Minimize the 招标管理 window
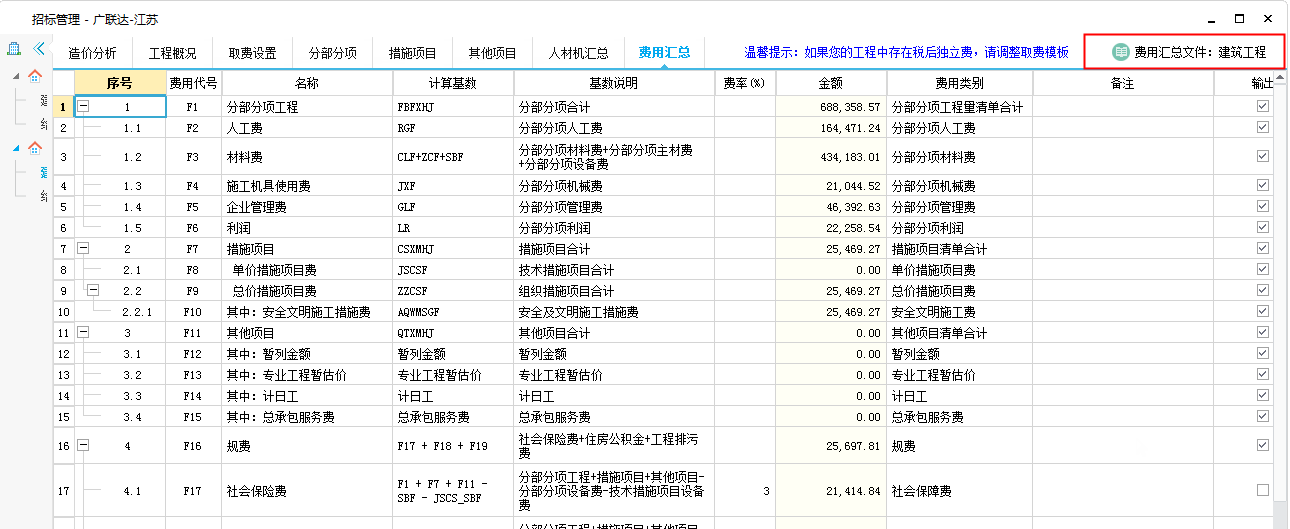 click(1211, 18)
